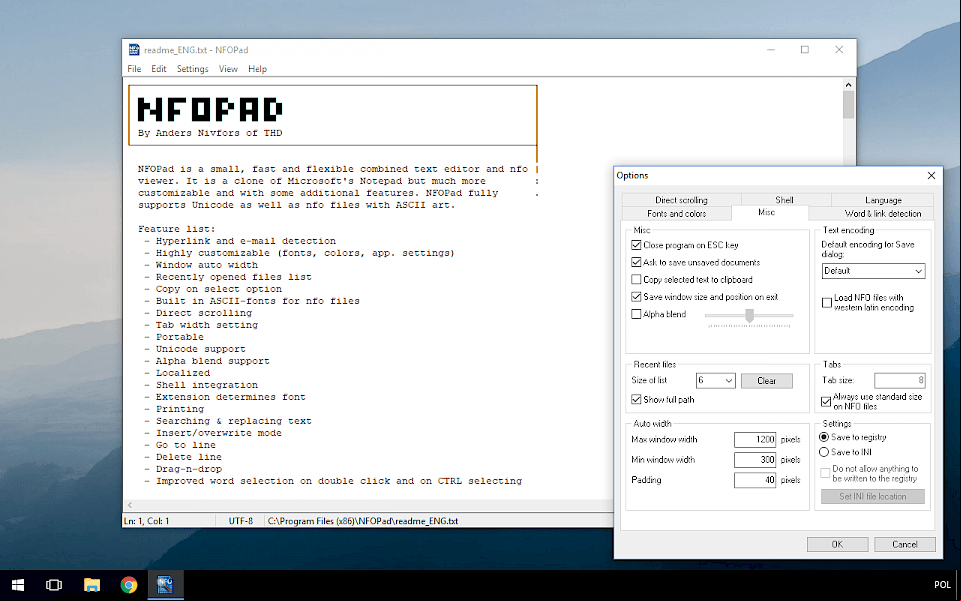This screenshot has height=601, width=961.
Task: Launch File Explorer from the taskbar
Action: coord(92,585)
